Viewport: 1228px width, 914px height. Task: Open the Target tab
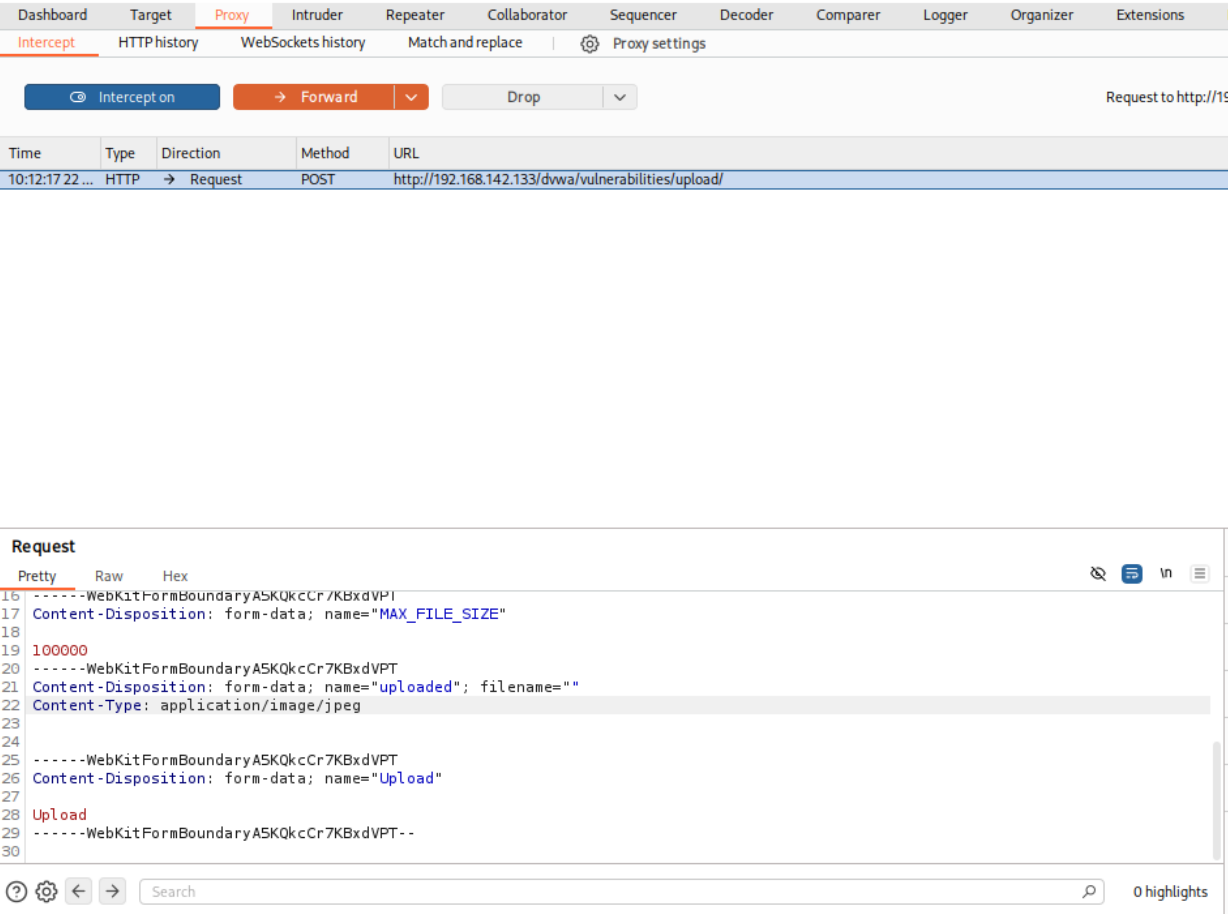click(x=151, y=15)
